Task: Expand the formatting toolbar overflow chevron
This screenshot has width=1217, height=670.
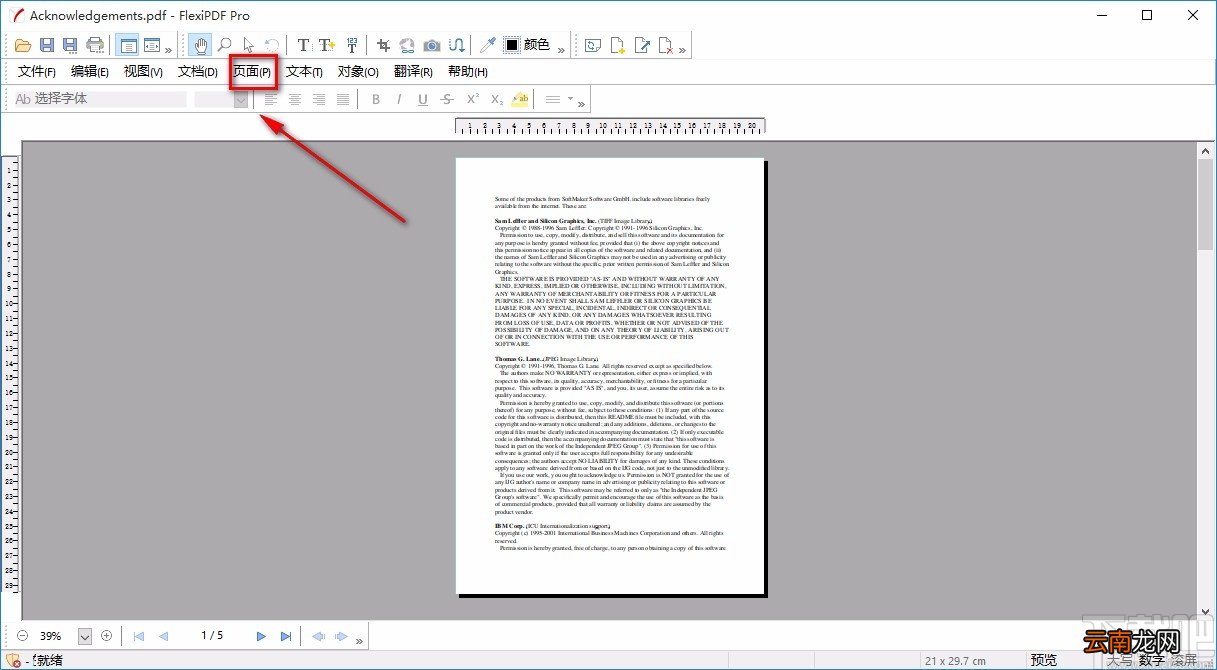Action: [x=582, y=103]
